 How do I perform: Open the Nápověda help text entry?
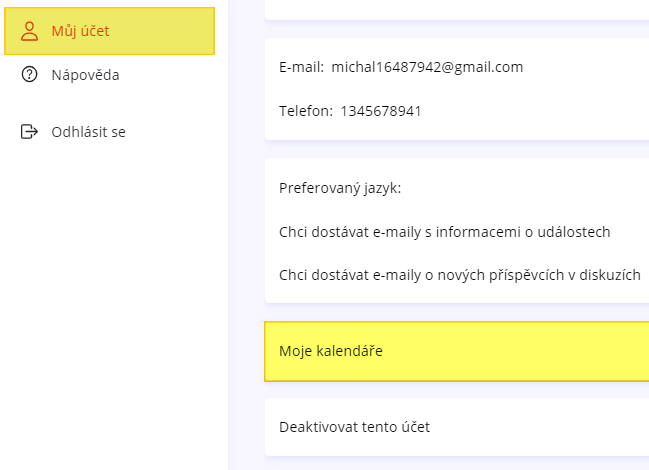[85, 75]
